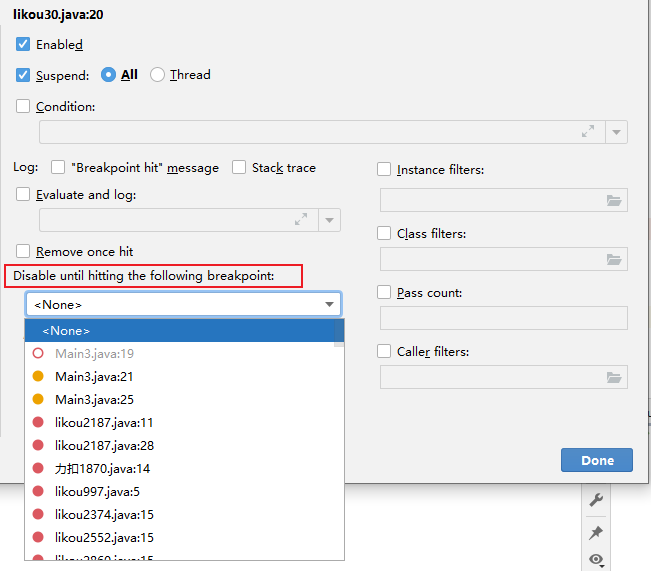Screen dimensions: 651x571
Task: Select the Thread suspend radio button
Action: (x=157, y=74)
